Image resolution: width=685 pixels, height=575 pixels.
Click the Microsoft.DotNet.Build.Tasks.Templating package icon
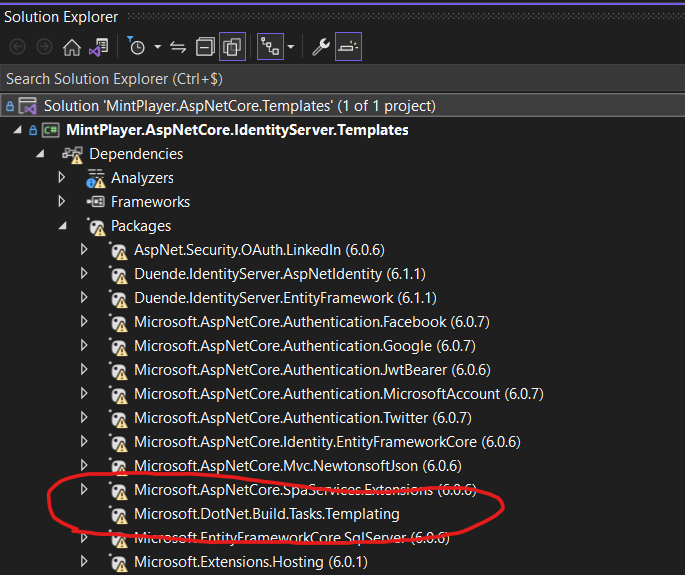click(x=118, y=515)
